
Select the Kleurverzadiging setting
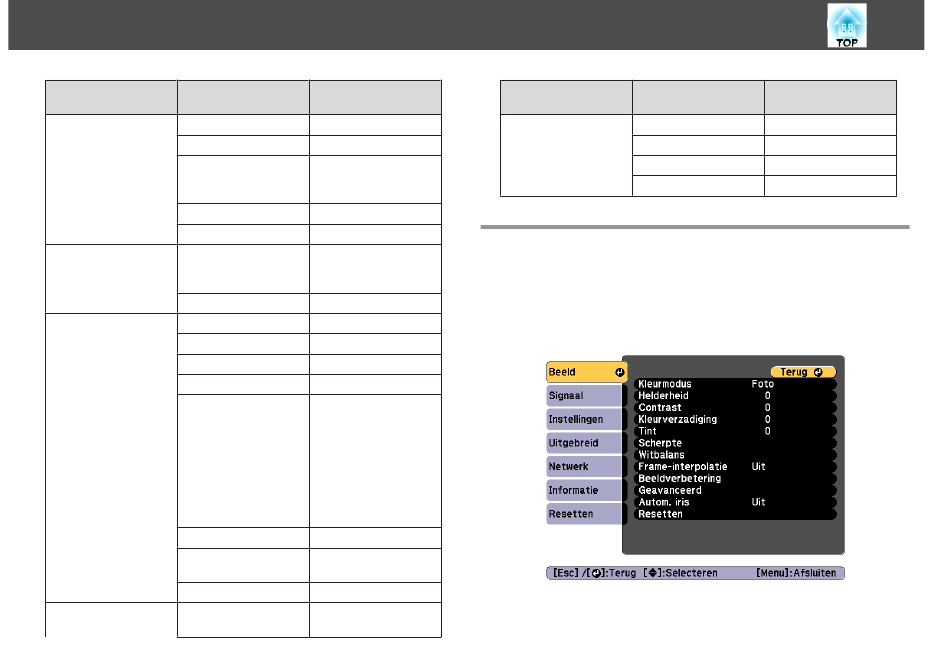(x=735, y=419)
